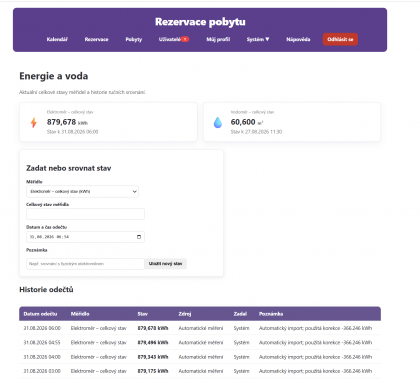This screenshot has width=420, height=383.
Task: Focus the Celkový stav měřidla input field
Action: click(85, 214)
